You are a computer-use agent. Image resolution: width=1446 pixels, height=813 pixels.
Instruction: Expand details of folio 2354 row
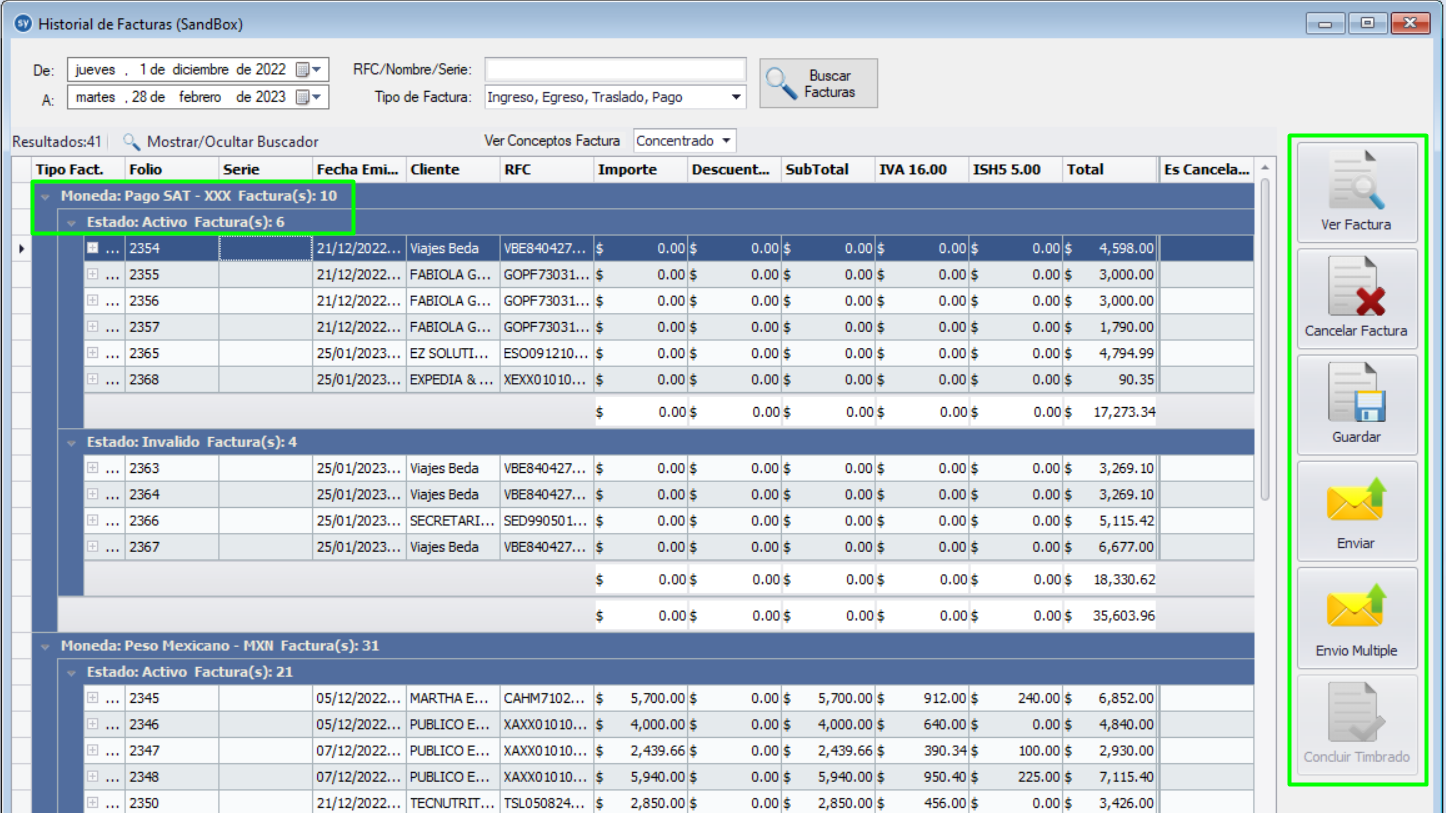[93, 248]
